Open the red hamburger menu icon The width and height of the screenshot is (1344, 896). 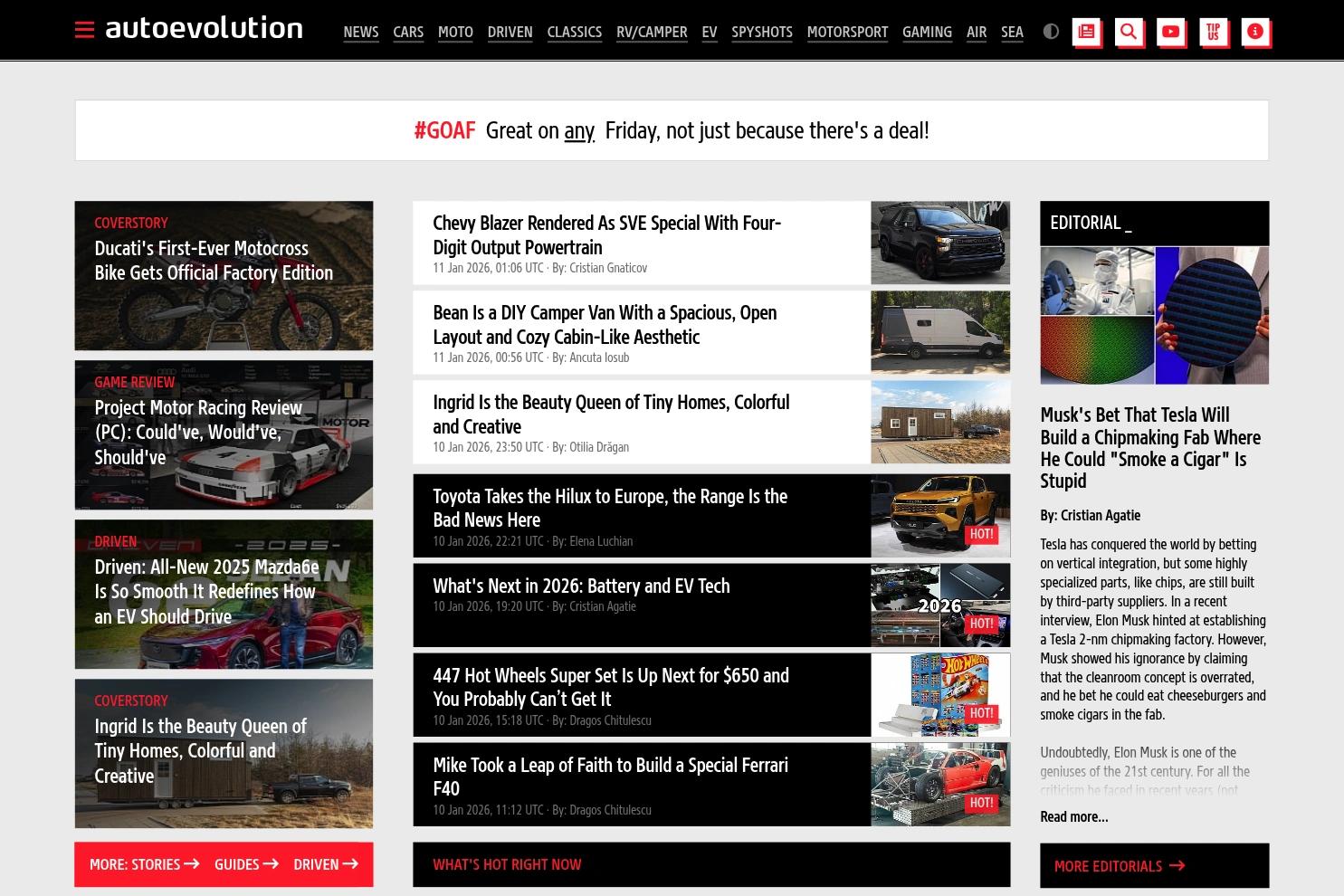[x=84, y=31]
